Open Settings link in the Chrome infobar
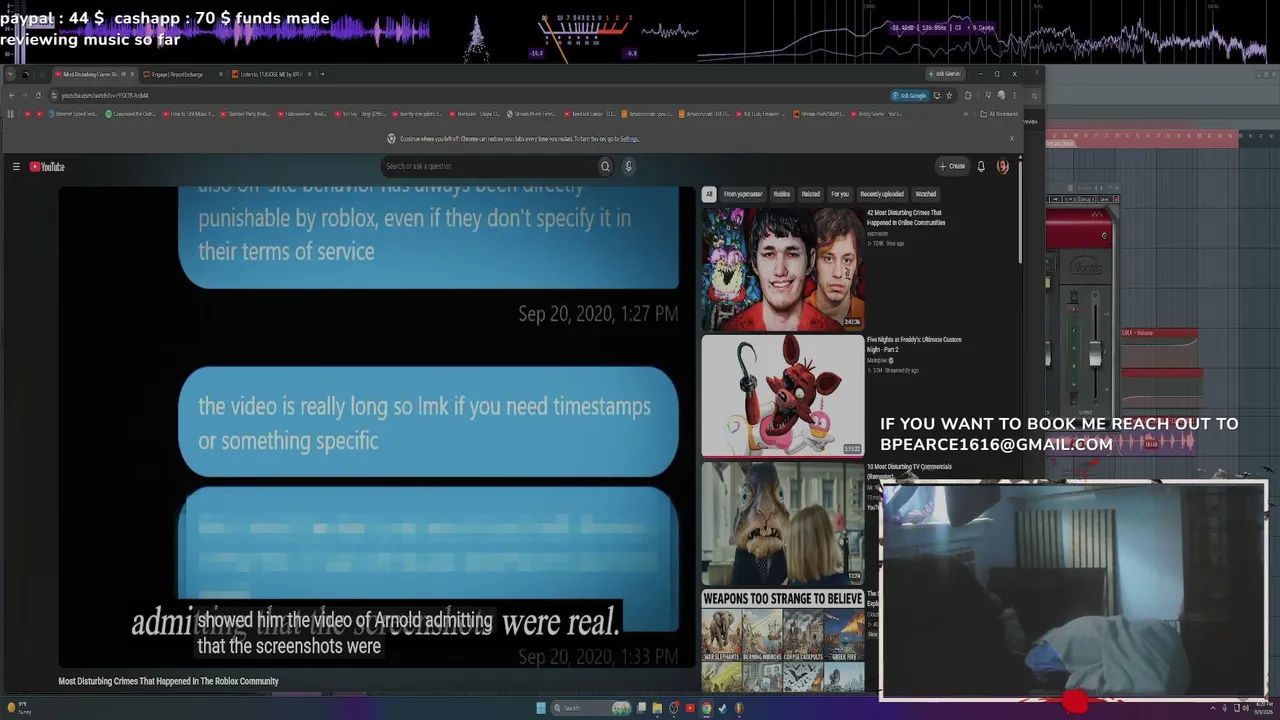Screen dimensions: 1280x720 pyautogui.click(x=629, y=139)
